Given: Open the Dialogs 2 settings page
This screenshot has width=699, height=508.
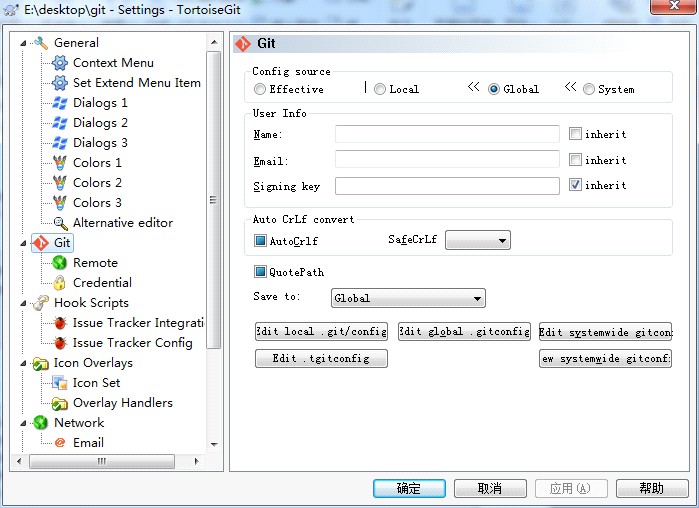Looking at the screenshot, I should tap(100, 123).
